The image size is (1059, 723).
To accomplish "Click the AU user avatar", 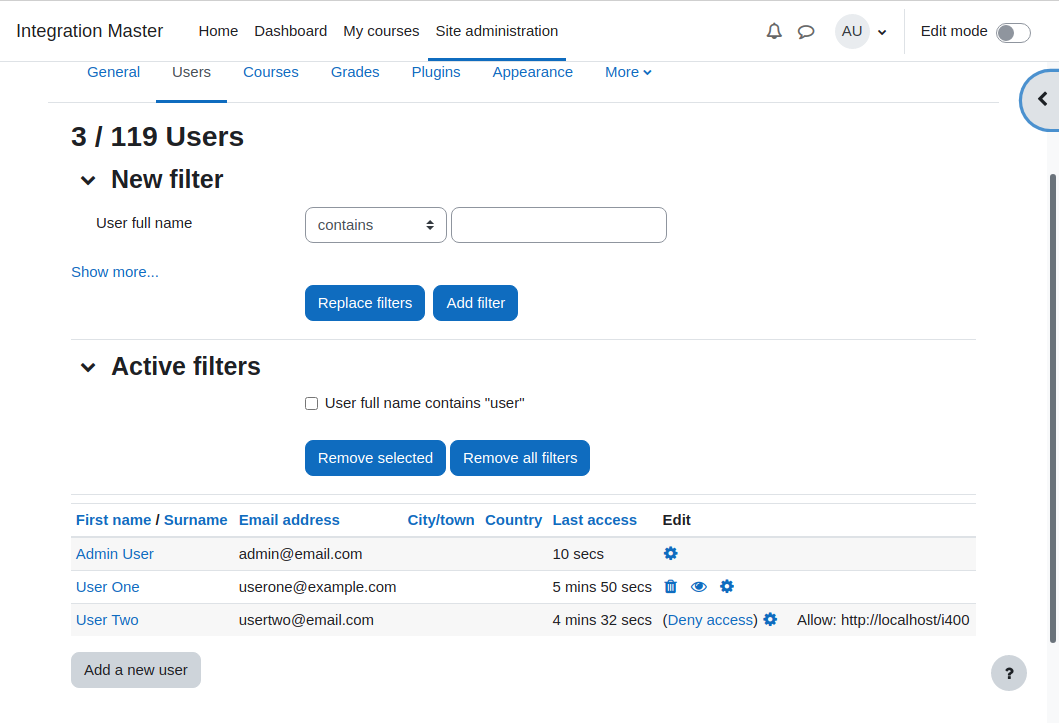I will tap(852, 31).
